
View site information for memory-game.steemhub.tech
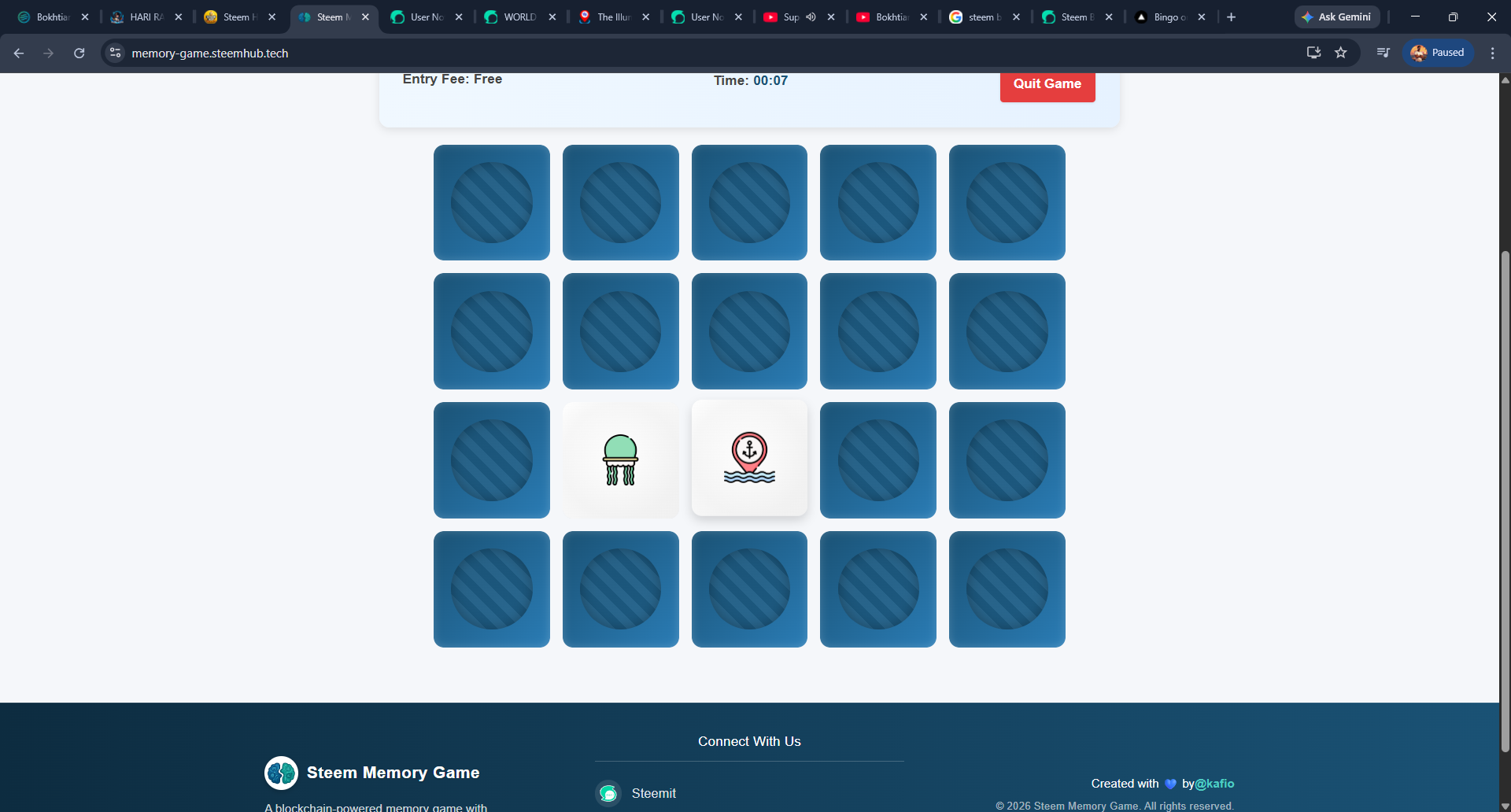tap(116, 53)
